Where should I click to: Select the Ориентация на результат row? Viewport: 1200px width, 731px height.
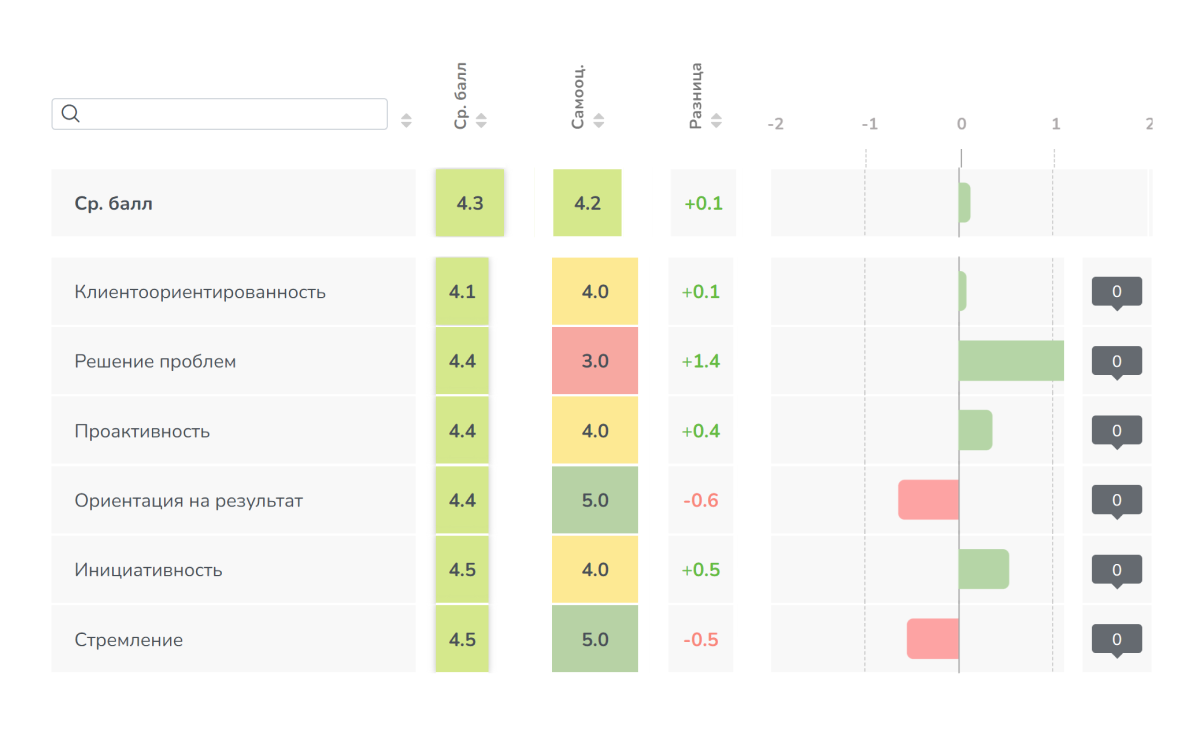(x=189, y=501)
